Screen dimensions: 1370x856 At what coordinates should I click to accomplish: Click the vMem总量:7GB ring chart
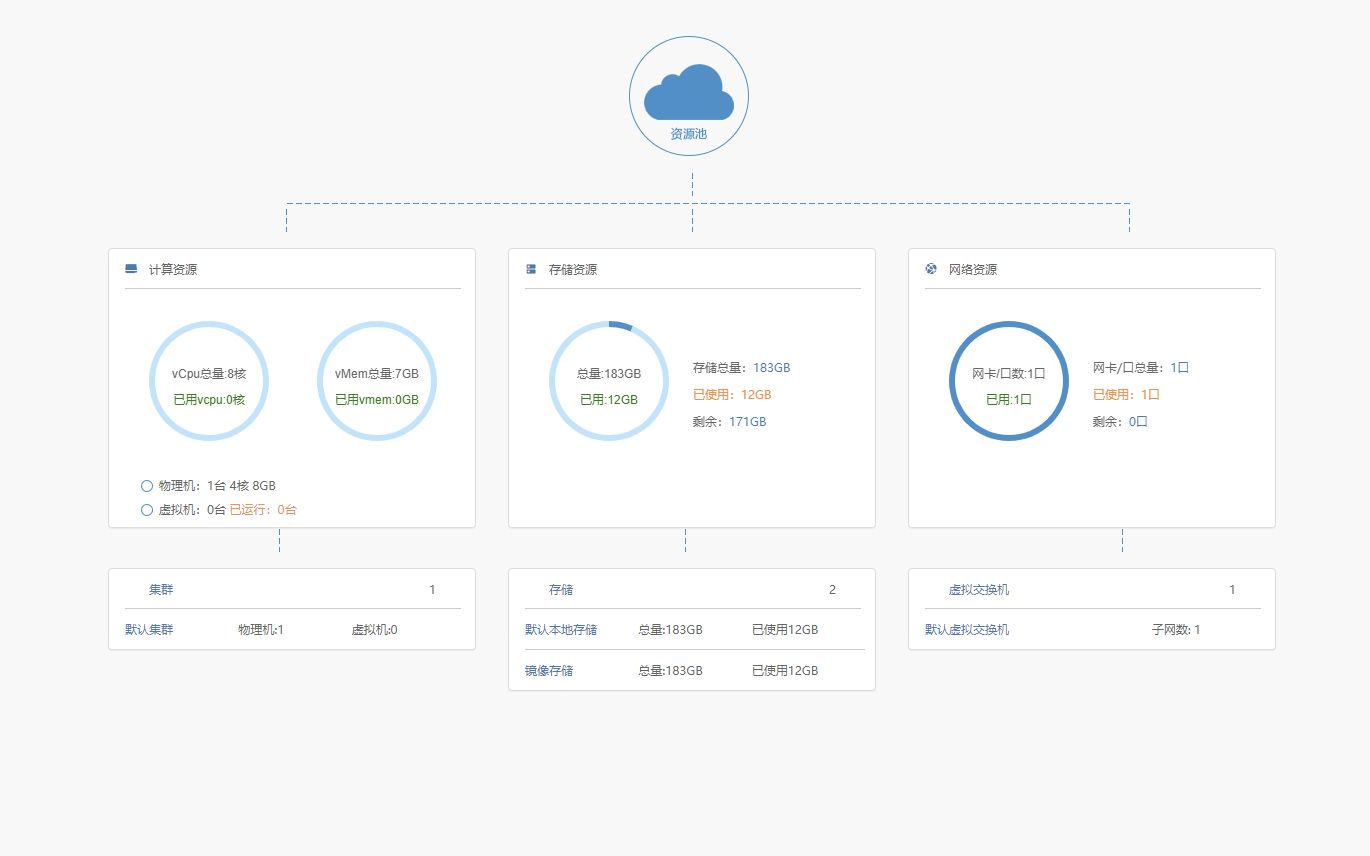coord(377,381)
